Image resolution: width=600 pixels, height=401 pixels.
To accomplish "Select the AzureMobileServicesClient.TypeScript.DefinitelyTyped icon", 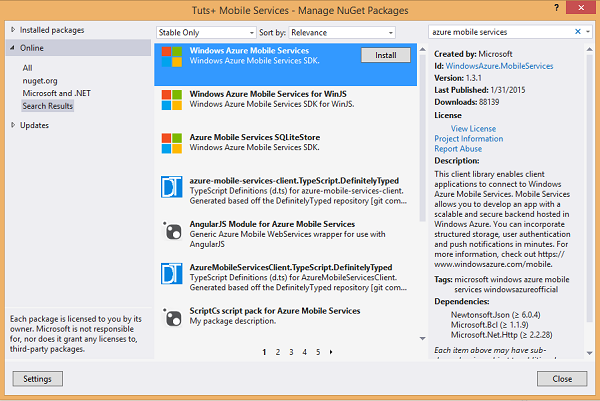I will [172, 274].
